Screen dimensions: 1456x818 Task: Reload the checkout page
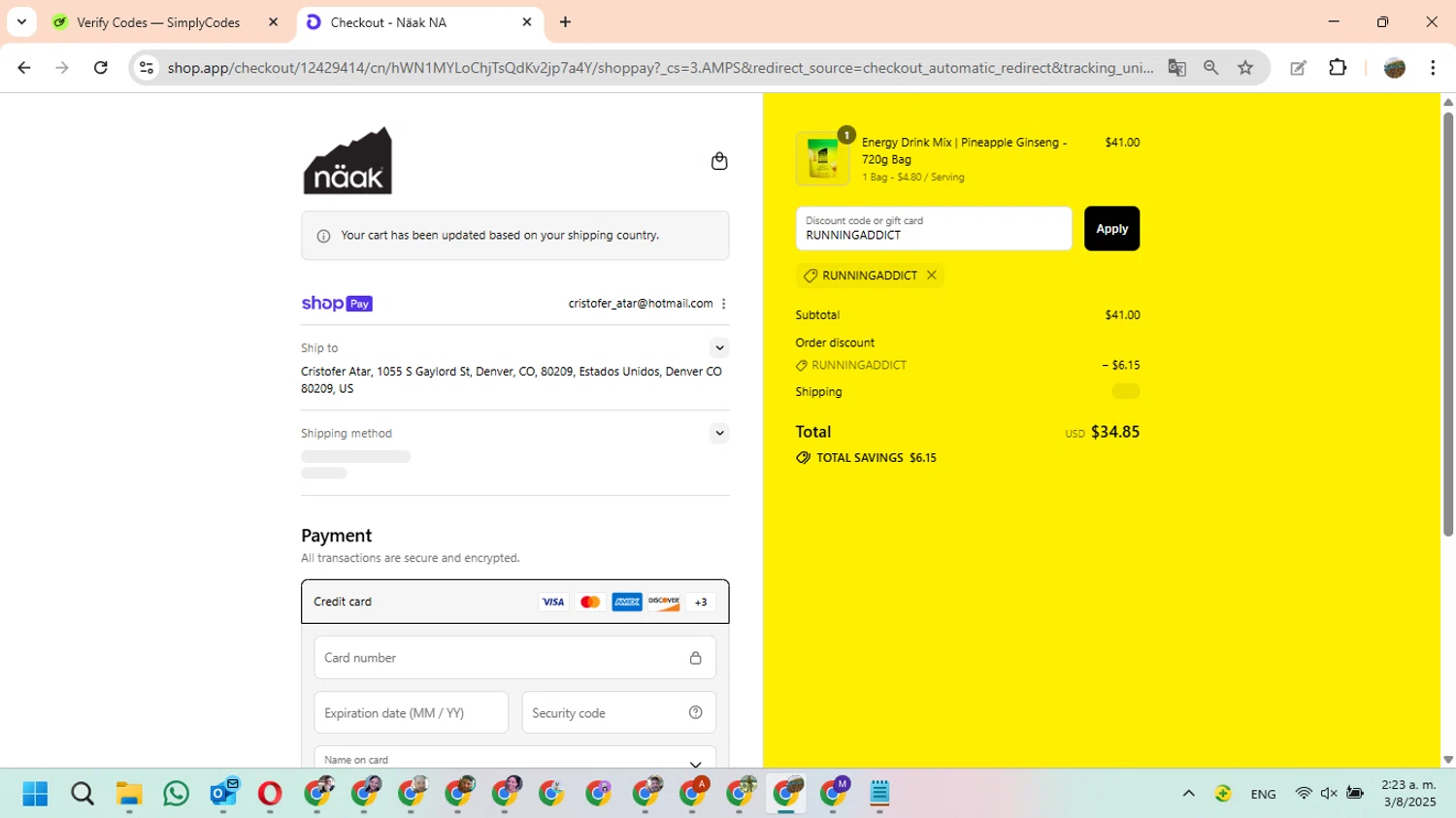click(x=101, y=68)
